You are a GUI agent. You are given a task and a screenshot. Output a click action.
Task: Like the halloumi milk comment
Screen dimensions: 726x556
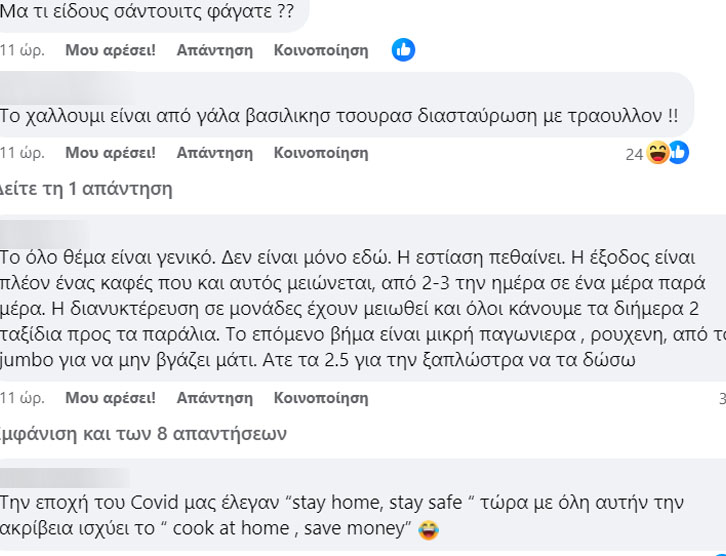click(x=110, y=153)
